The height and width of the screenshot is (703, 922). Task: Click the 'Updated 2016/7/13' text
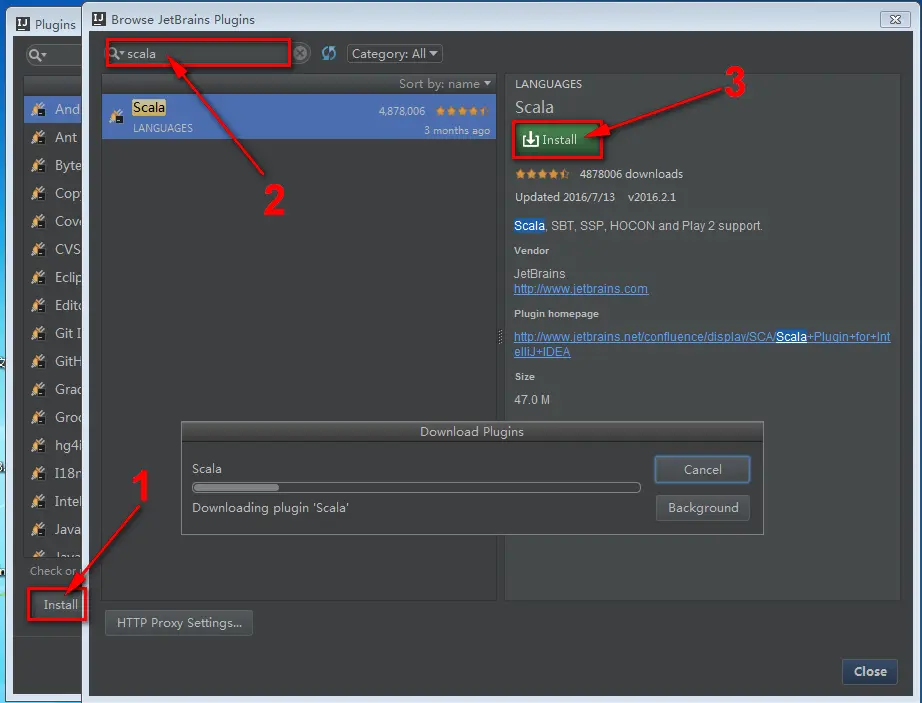(565, 197)
